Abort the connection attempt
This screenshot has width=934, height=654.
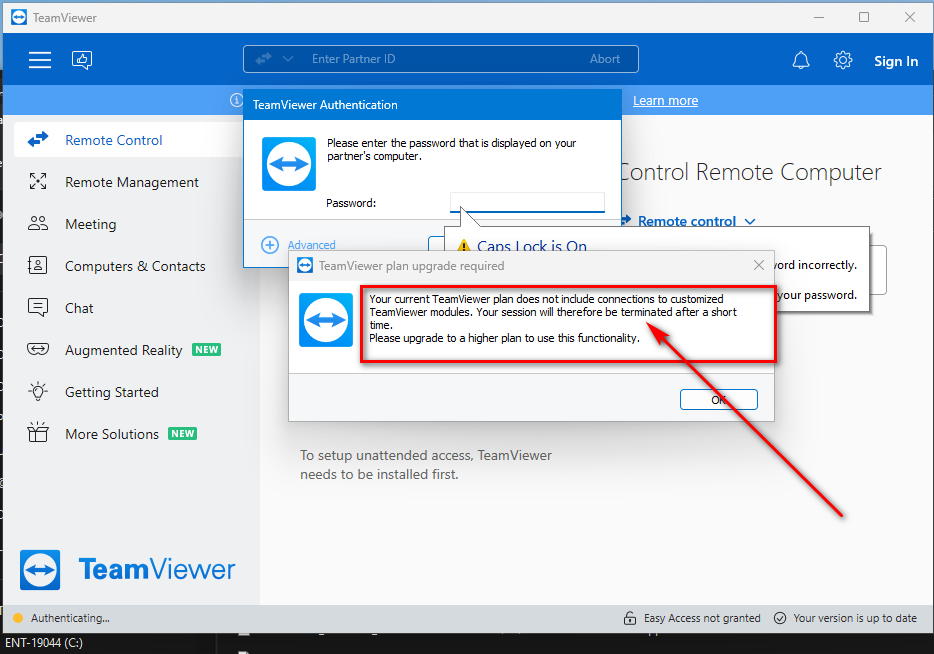[x=605, y=59]
